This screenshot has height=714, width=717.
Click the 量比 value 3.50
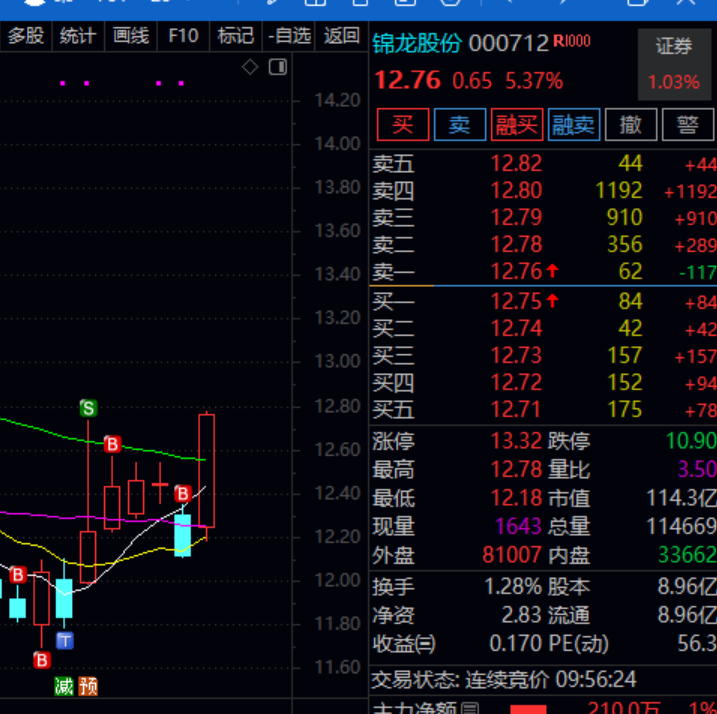[697, 469]
